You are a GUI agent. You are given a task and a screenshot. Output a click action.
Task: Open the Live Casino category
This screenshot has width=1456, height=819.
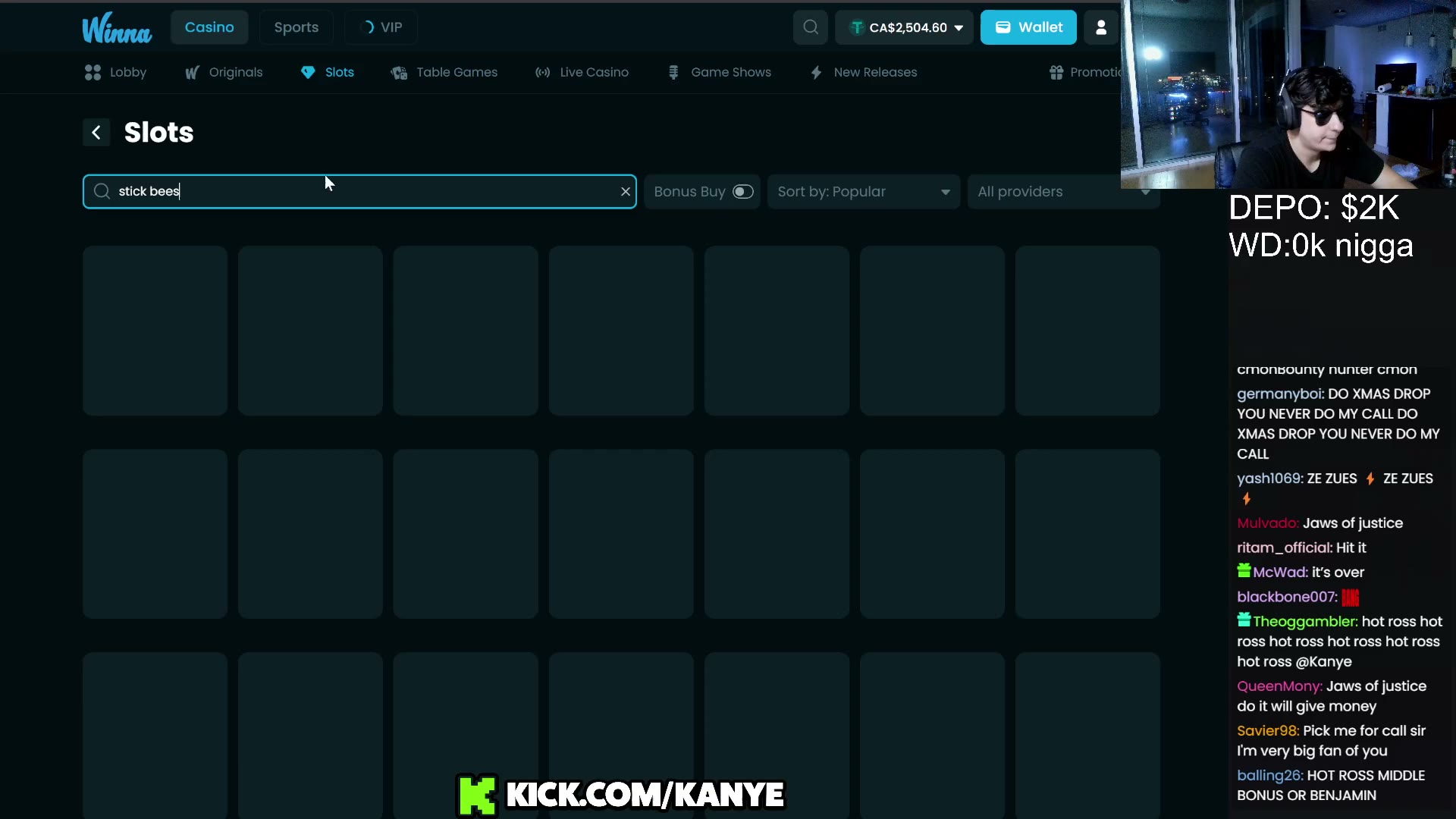(582, 73)
